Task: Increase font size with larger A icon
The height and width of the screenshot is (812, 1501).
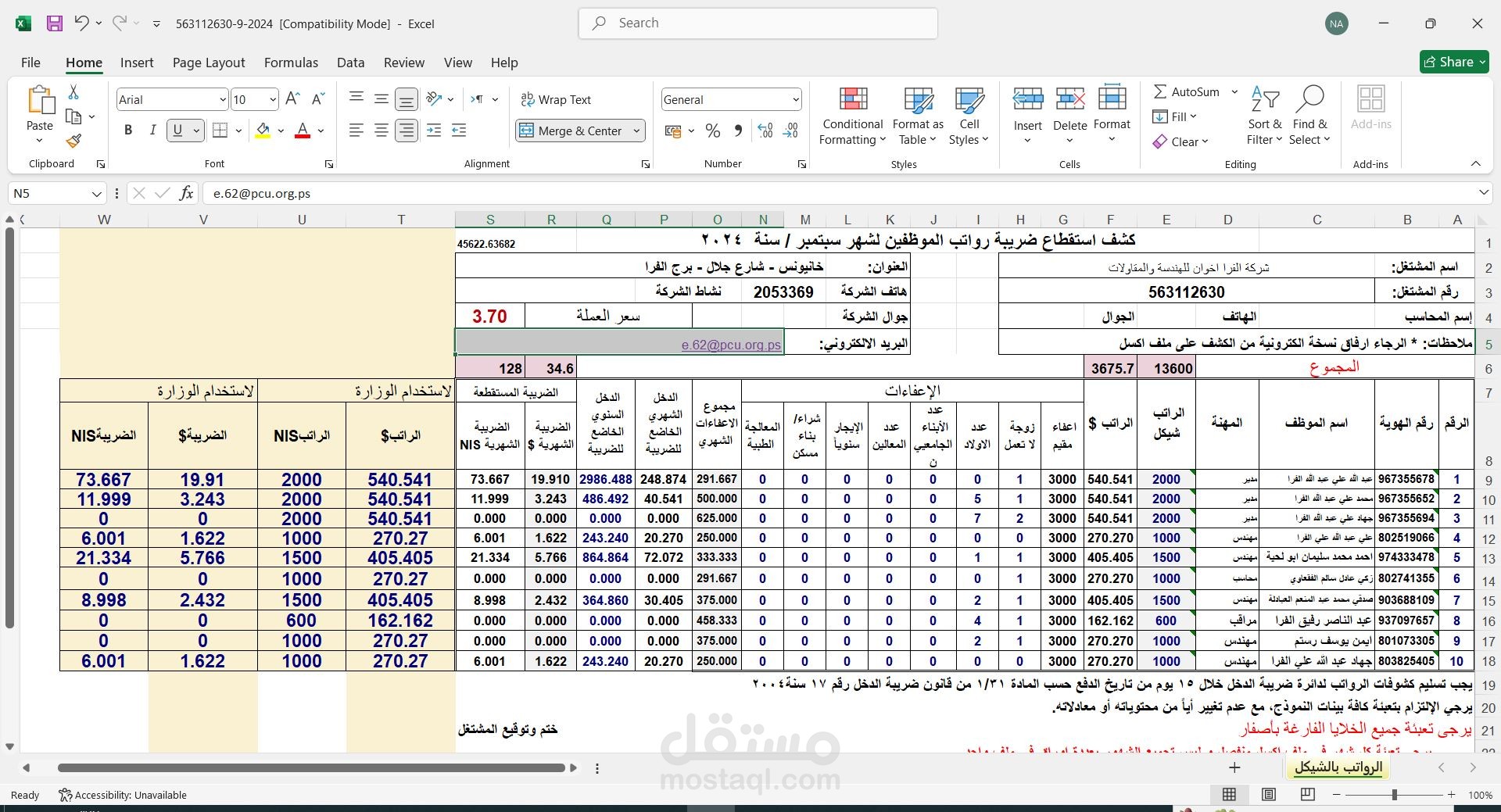Action: 292,98
